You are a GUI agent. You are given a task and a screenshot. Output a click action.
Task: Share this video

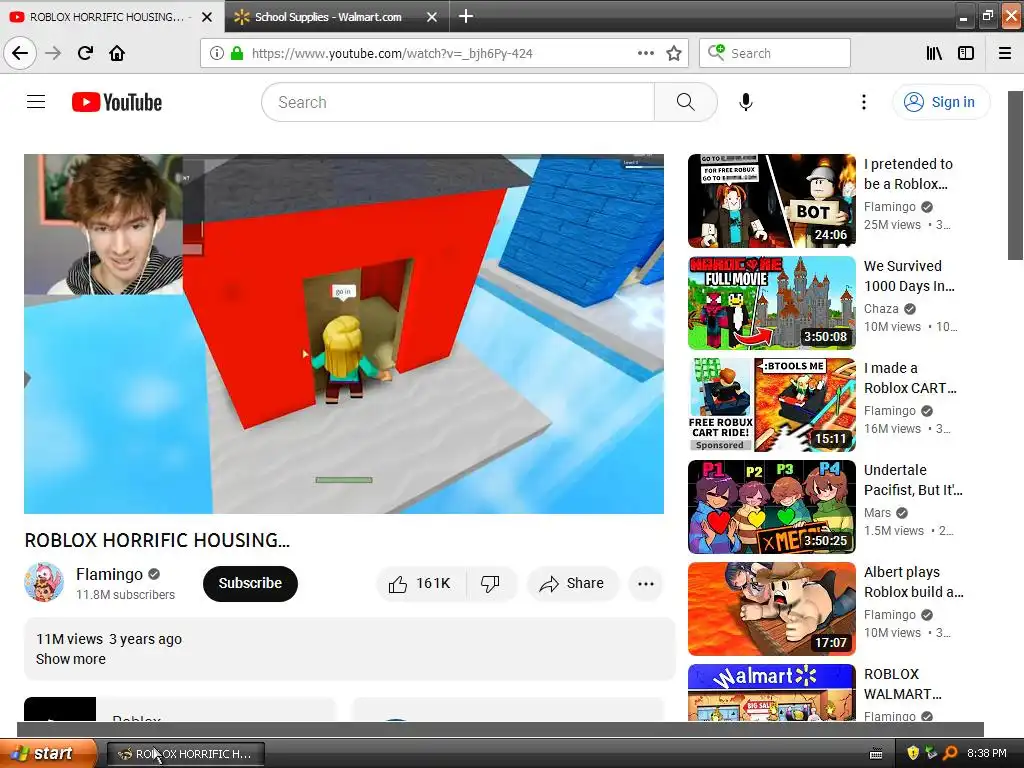572,583
